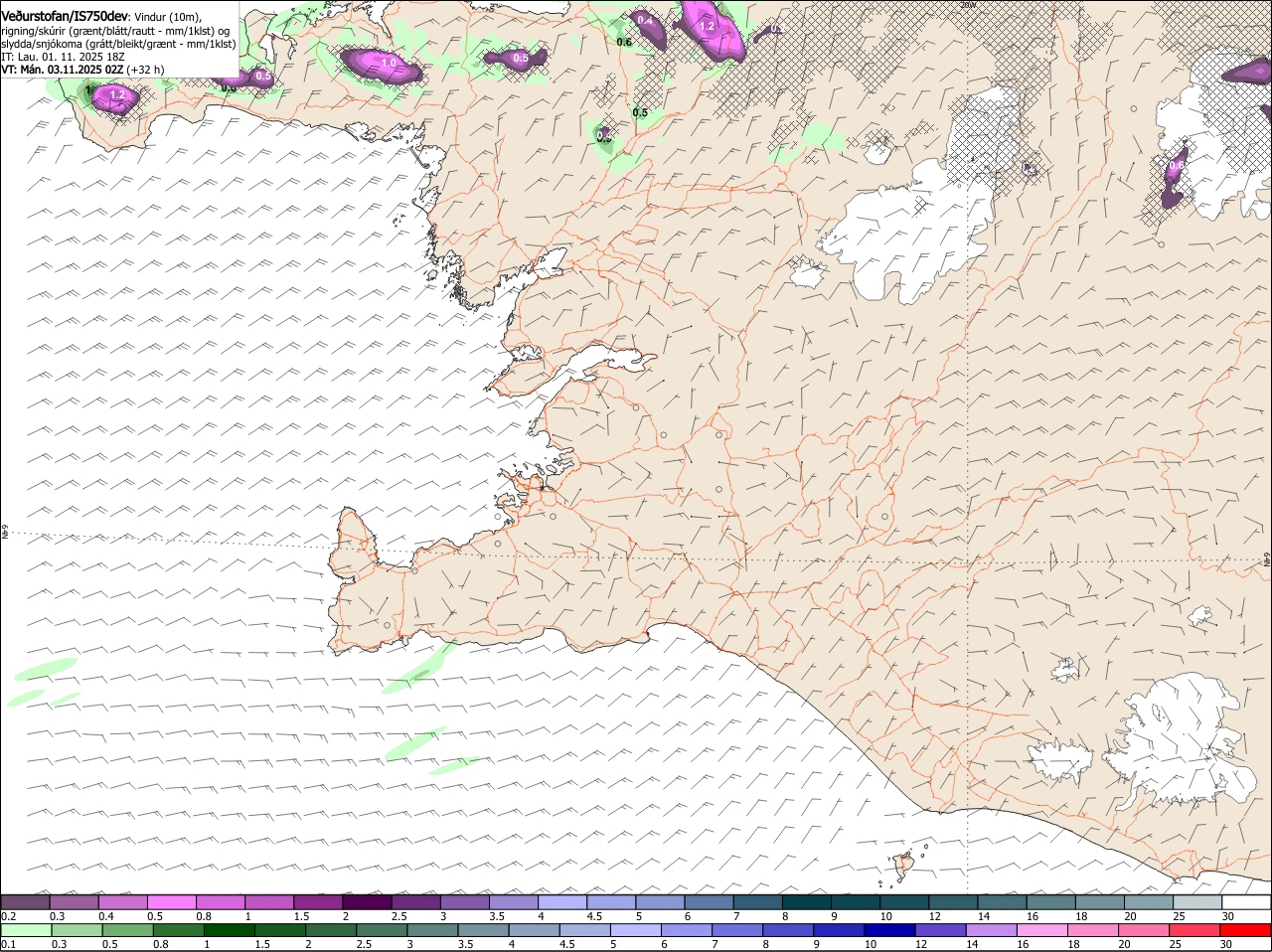This screenshot has height=952, width=1272.
Task: Click the '0.3' label in the lower legend row
Action: [x=59, y=944]
